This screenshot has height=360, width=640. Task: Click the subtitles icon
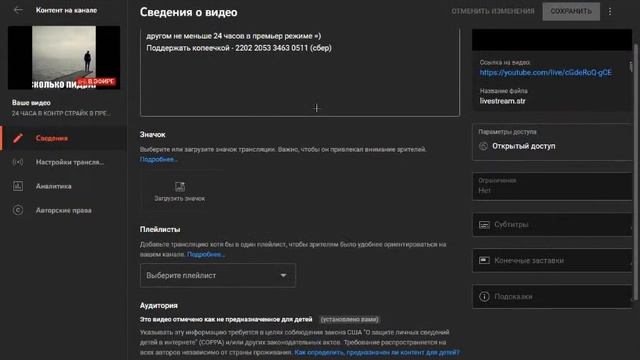pos(484,224)
